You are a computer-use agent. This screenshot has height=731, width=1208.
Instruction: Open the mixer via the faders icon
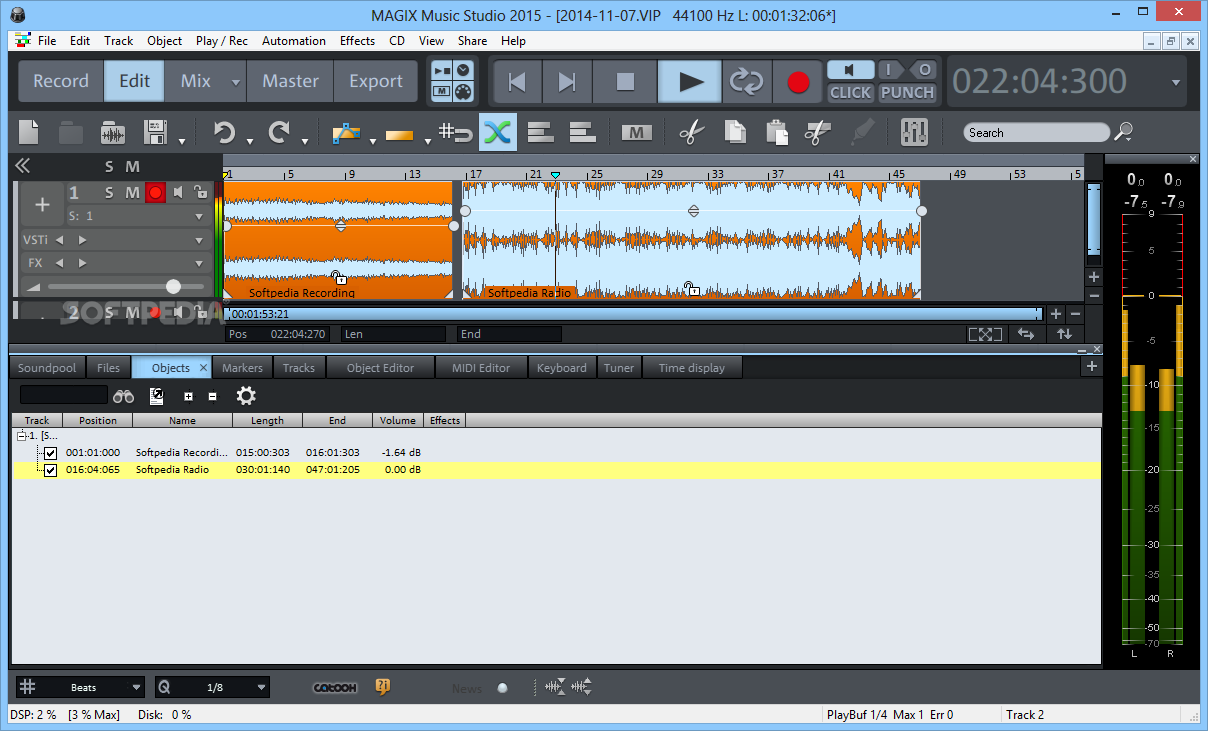pos(914,132)
